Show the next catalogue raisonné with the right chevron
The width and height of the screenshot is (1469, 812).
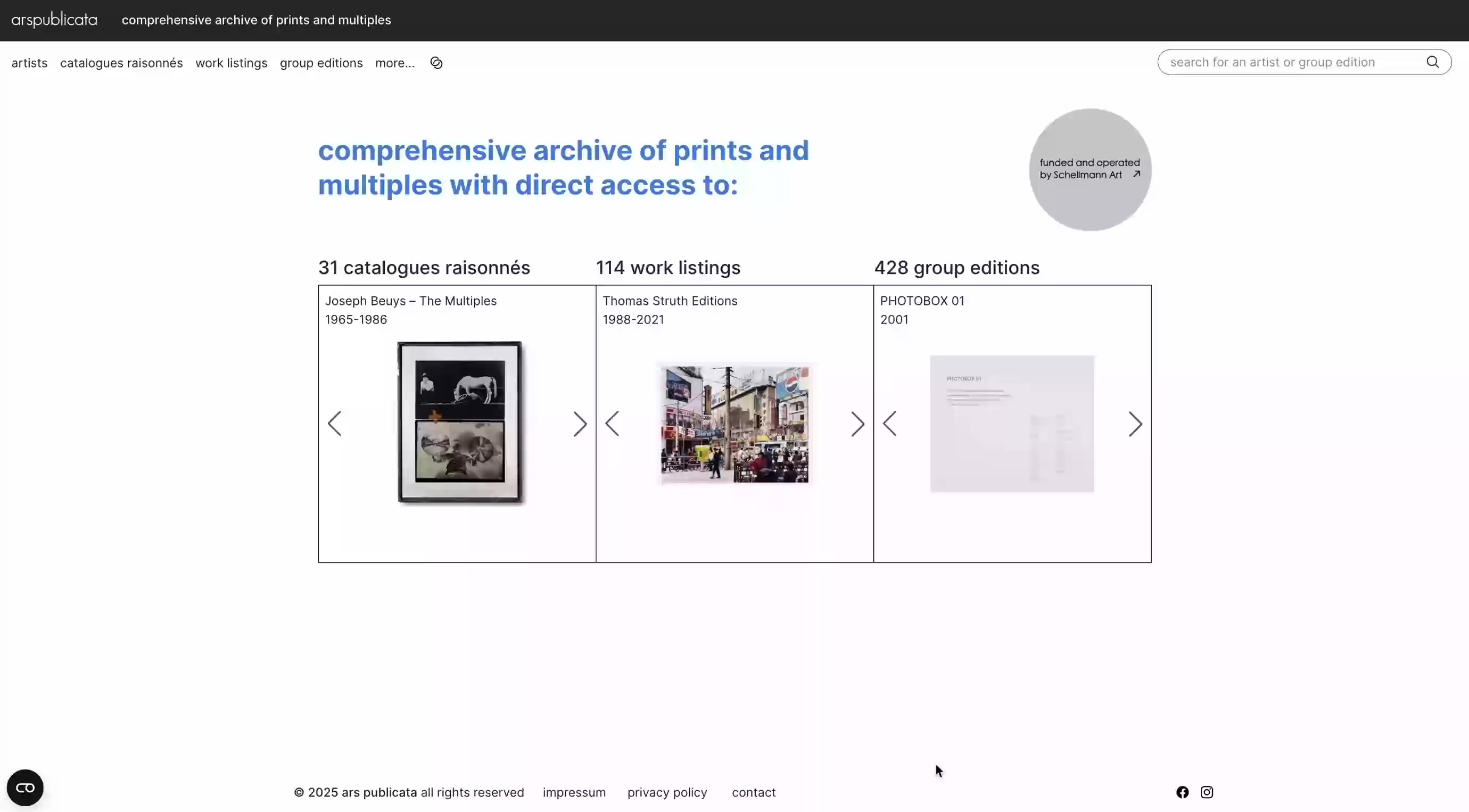(580, 423)
